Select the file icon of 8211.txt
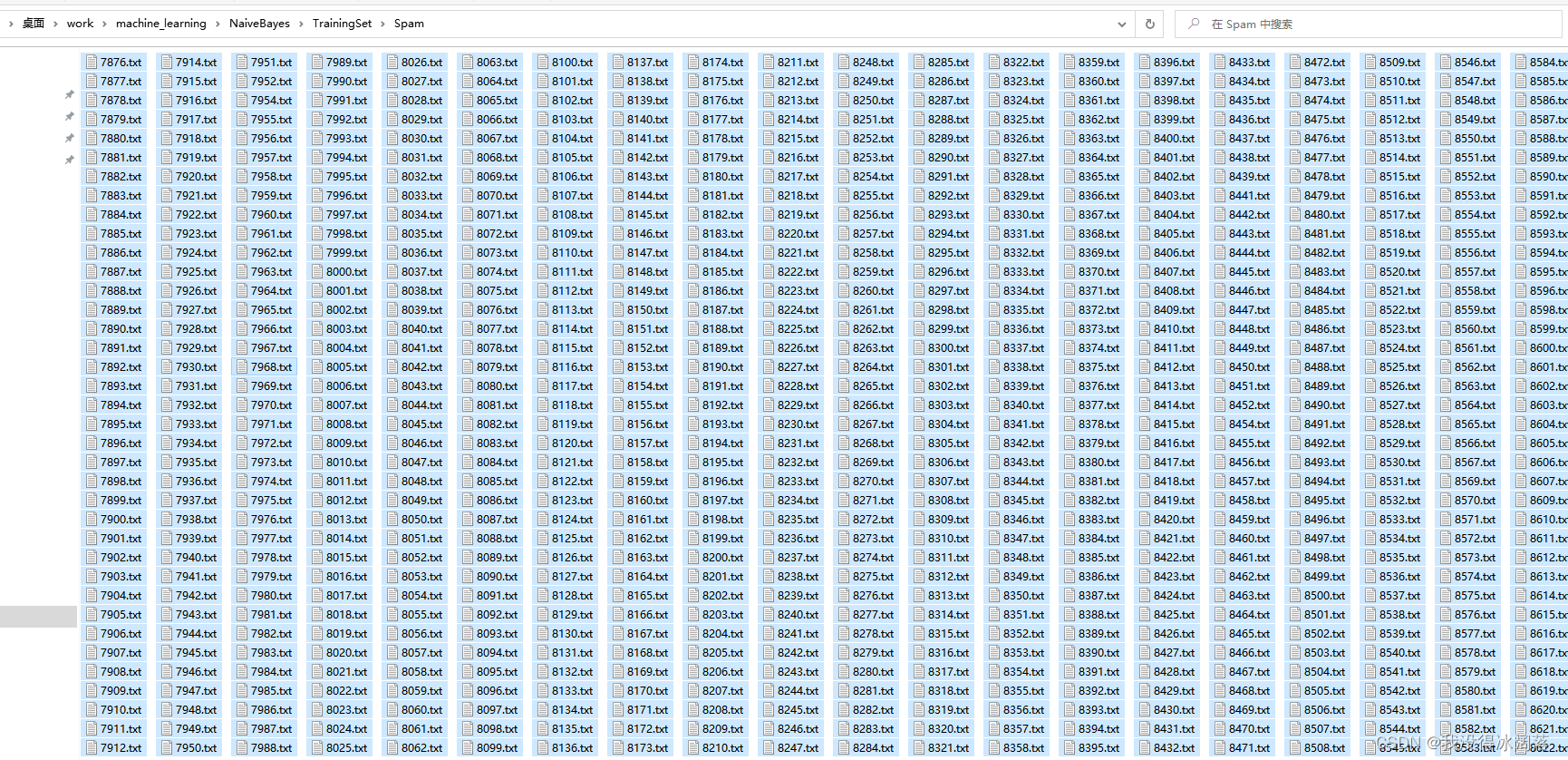Viewport: 1568px width, 760px height. (x=769, y=63)
